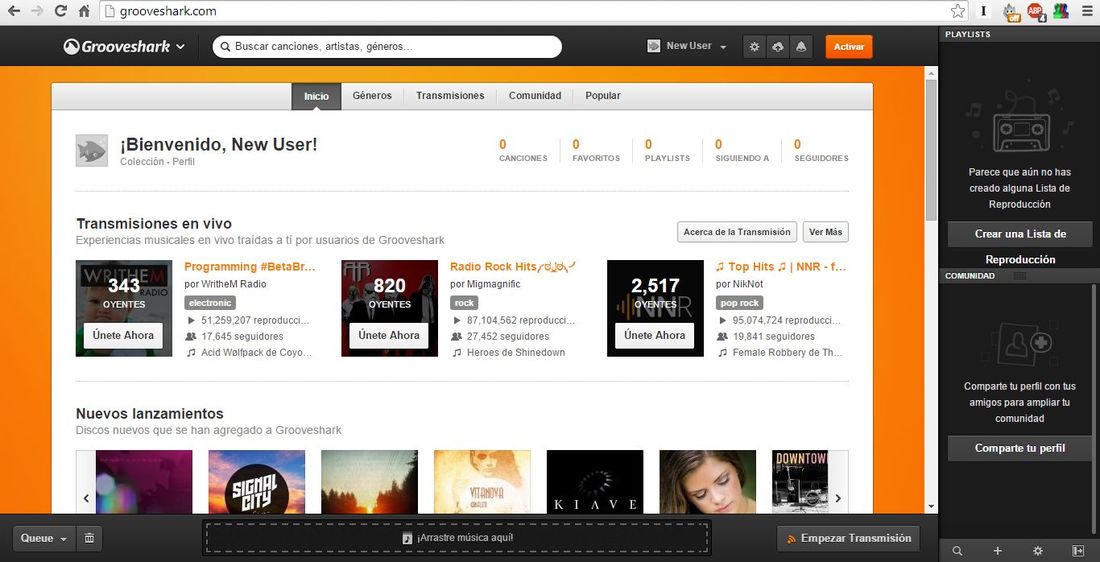This screenshot has height=562, width=1100.
Task: Open the KIAVE album thumbnail
Action: point(595,482)
